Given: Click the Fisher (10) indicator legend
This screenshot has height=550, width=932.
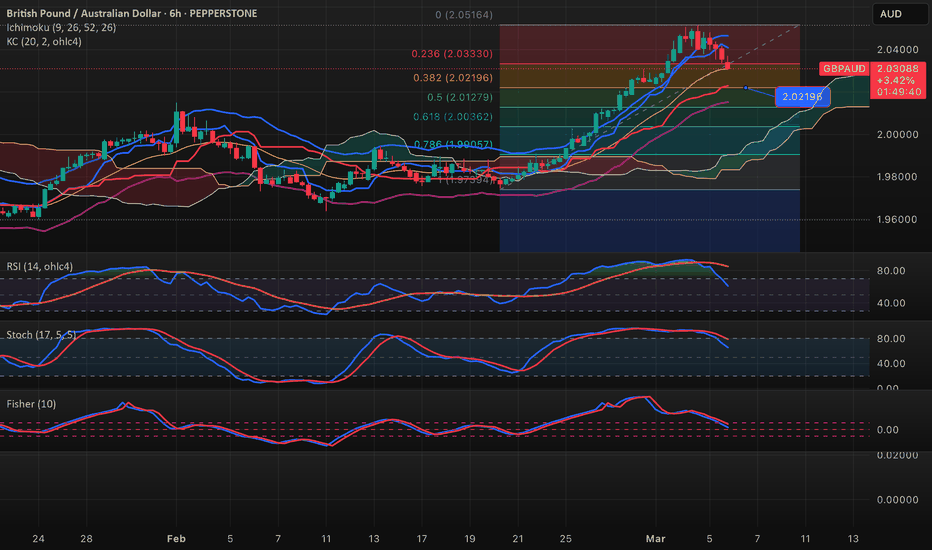Looking at the screenshot, I should pyautogui.click(x=32, y=404).
